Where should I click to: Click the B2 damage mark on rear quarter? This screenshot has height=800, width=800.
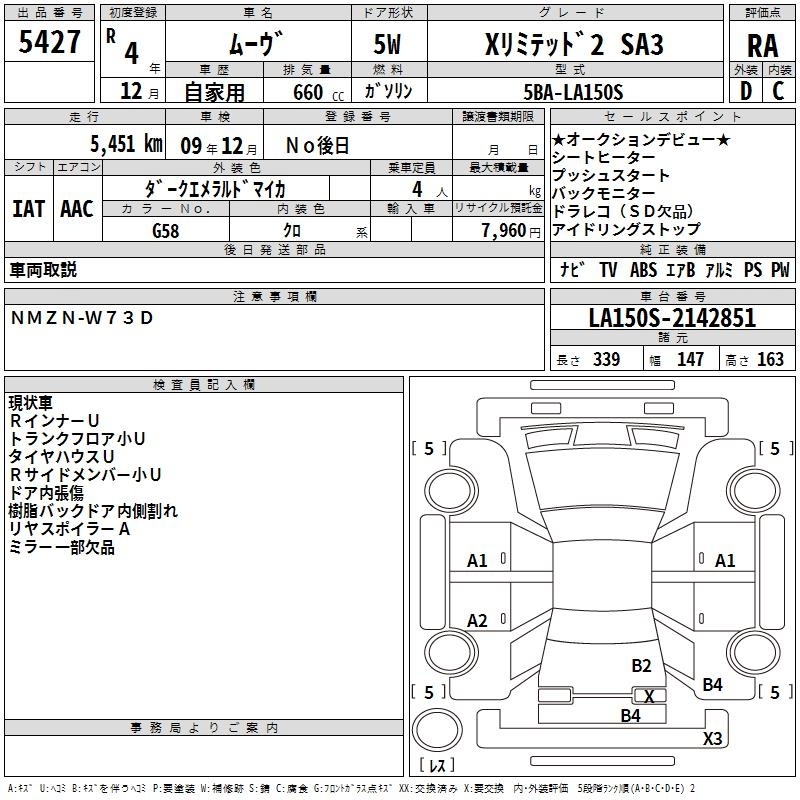641,666
